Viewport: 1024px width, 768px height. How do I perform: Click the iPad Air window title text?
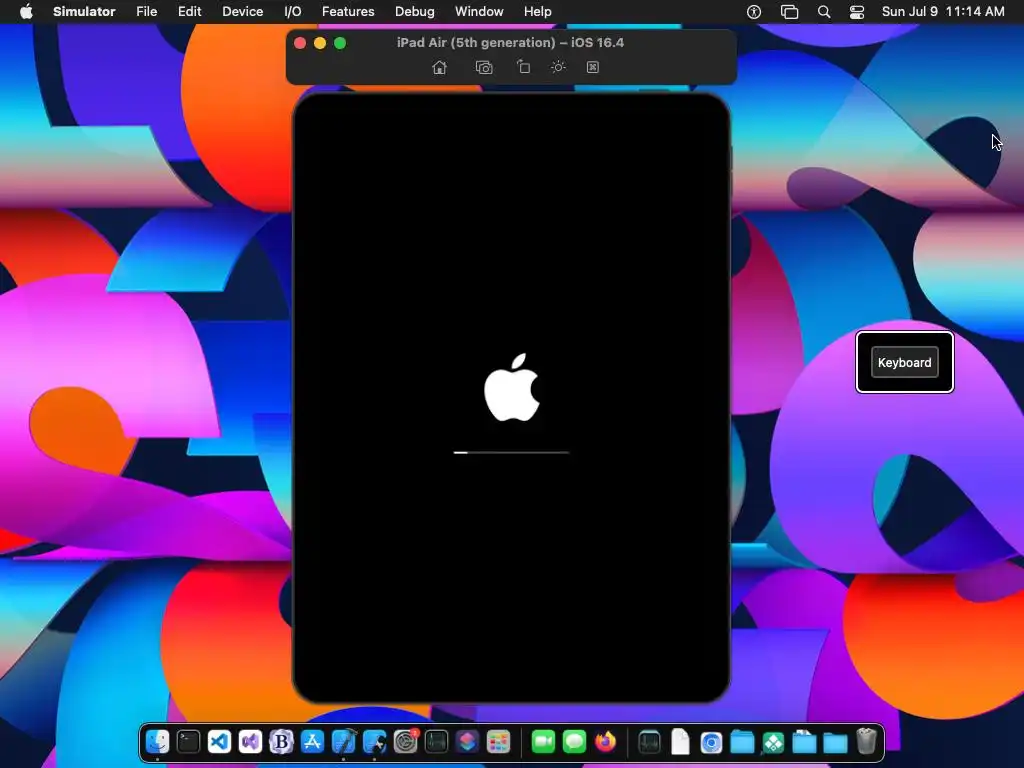[x=510, y=42]
